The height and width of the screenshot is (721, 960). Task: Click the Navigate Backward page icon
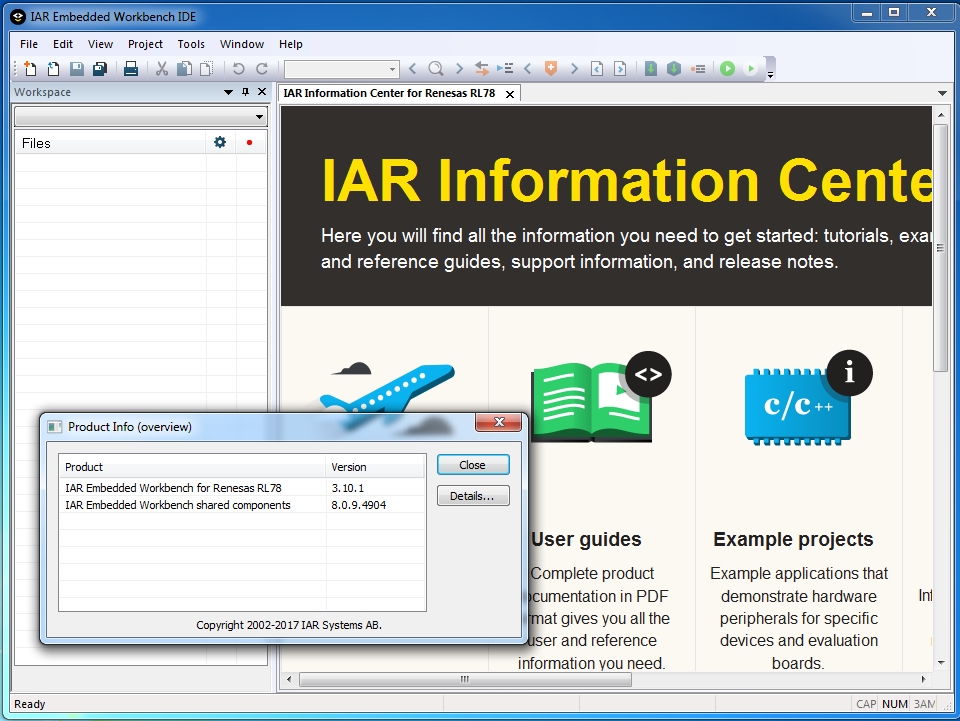coord(597,69)
